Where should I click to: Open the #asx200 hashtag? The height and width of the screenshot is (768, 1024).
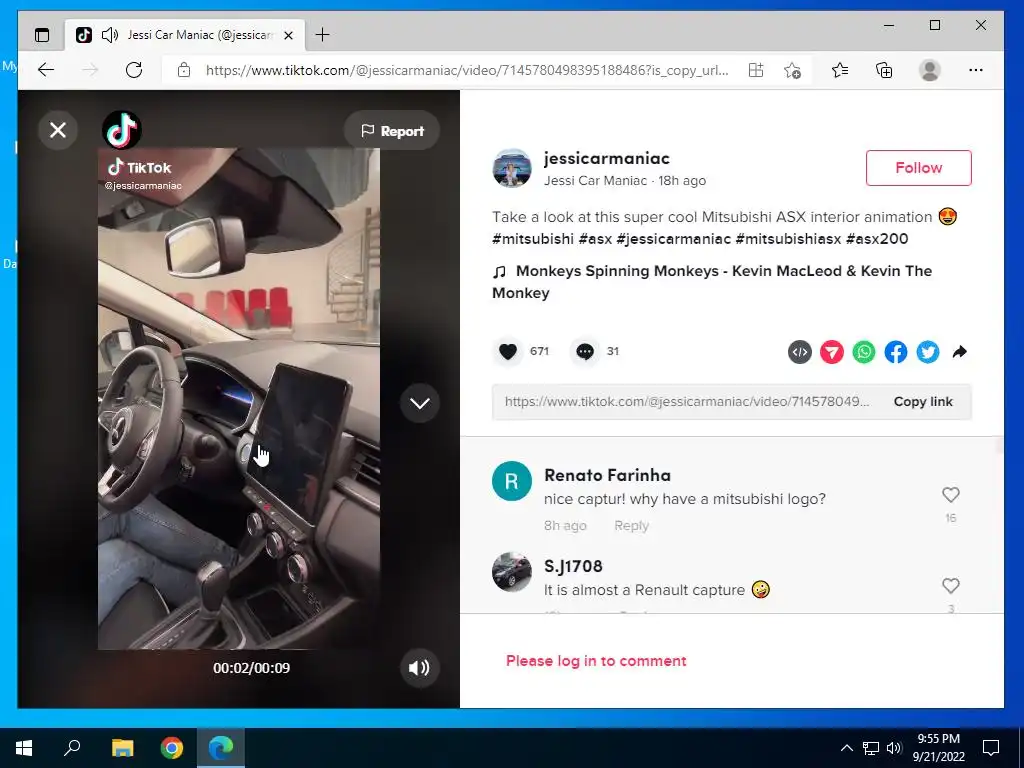click(877, 239)
